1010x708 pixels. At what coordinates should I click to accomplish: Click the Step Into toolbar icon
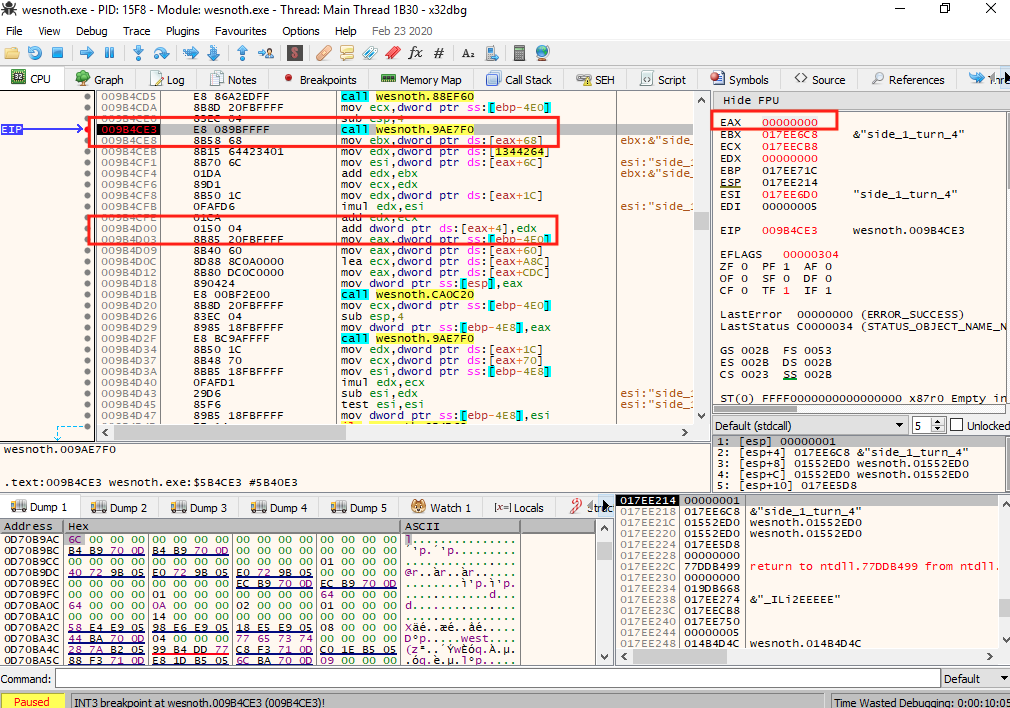point(138,53)
